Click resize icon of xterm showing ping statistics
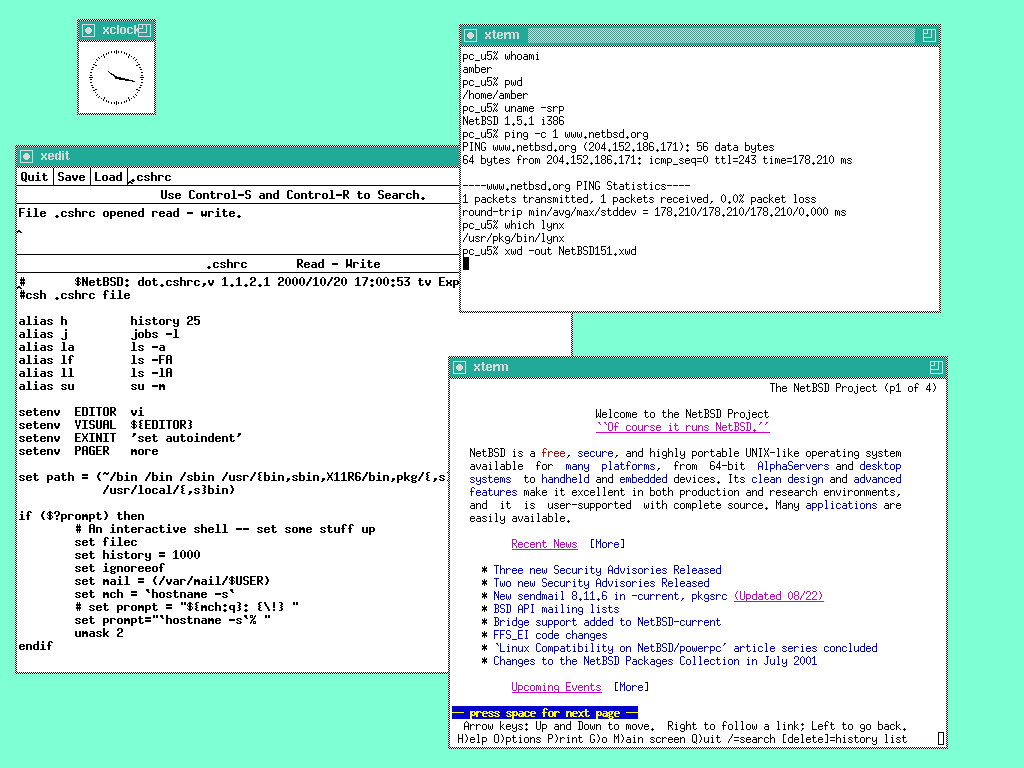 (929, 35)
